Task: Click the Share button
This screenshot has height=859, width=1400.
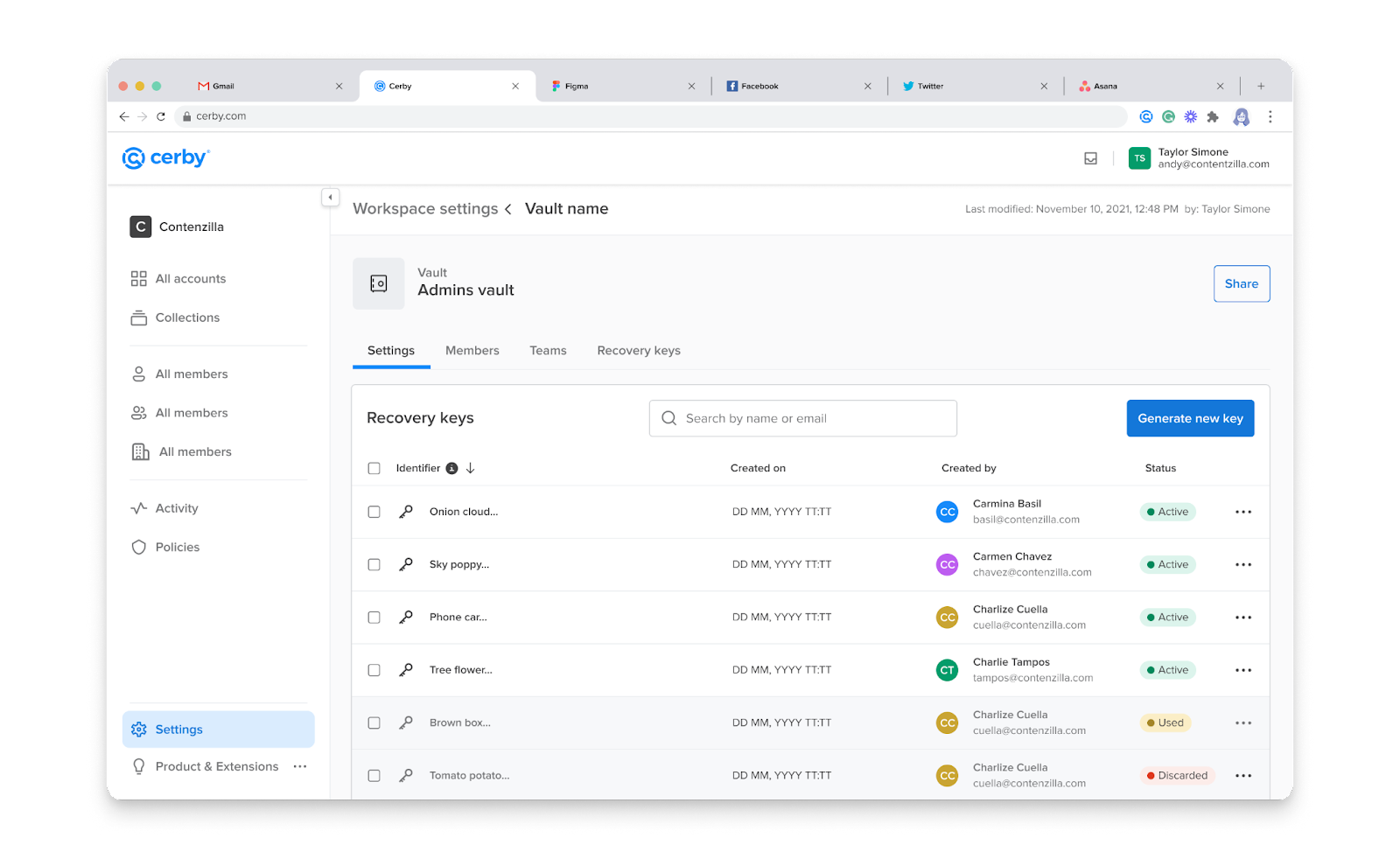Action: 1241,283
